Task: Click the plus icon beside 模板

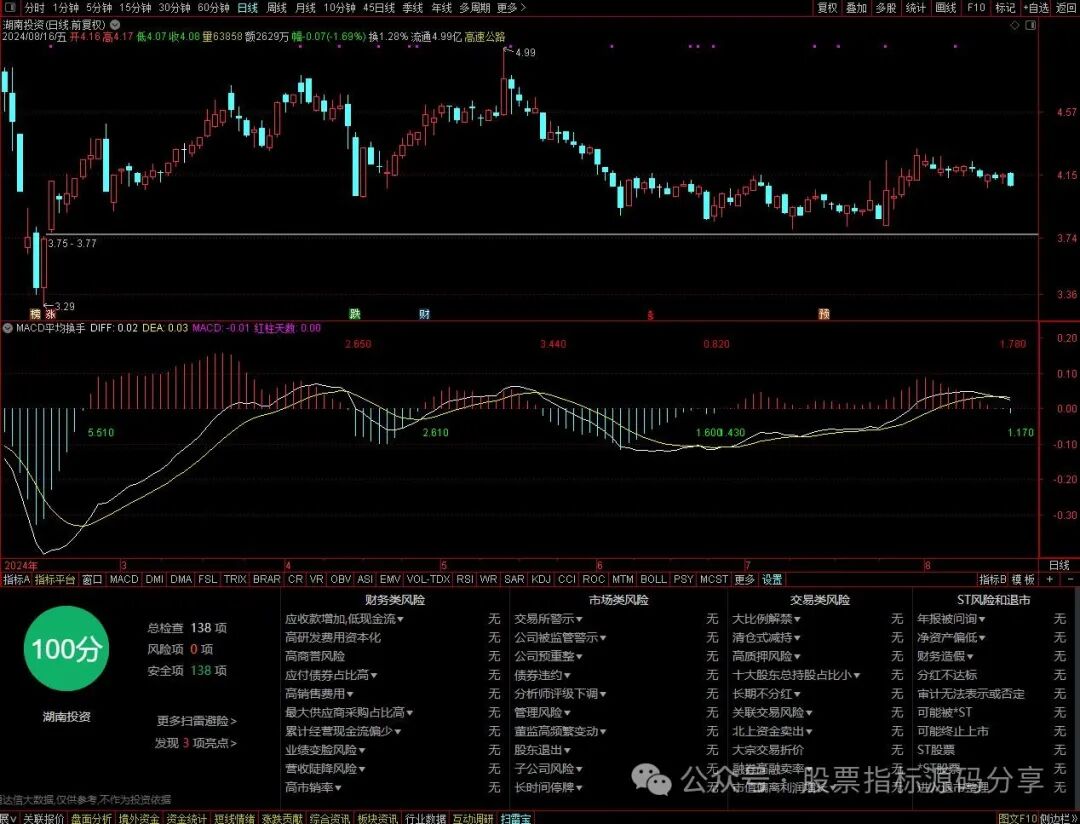Action: pyautogui.click(x=1049, y=579)
